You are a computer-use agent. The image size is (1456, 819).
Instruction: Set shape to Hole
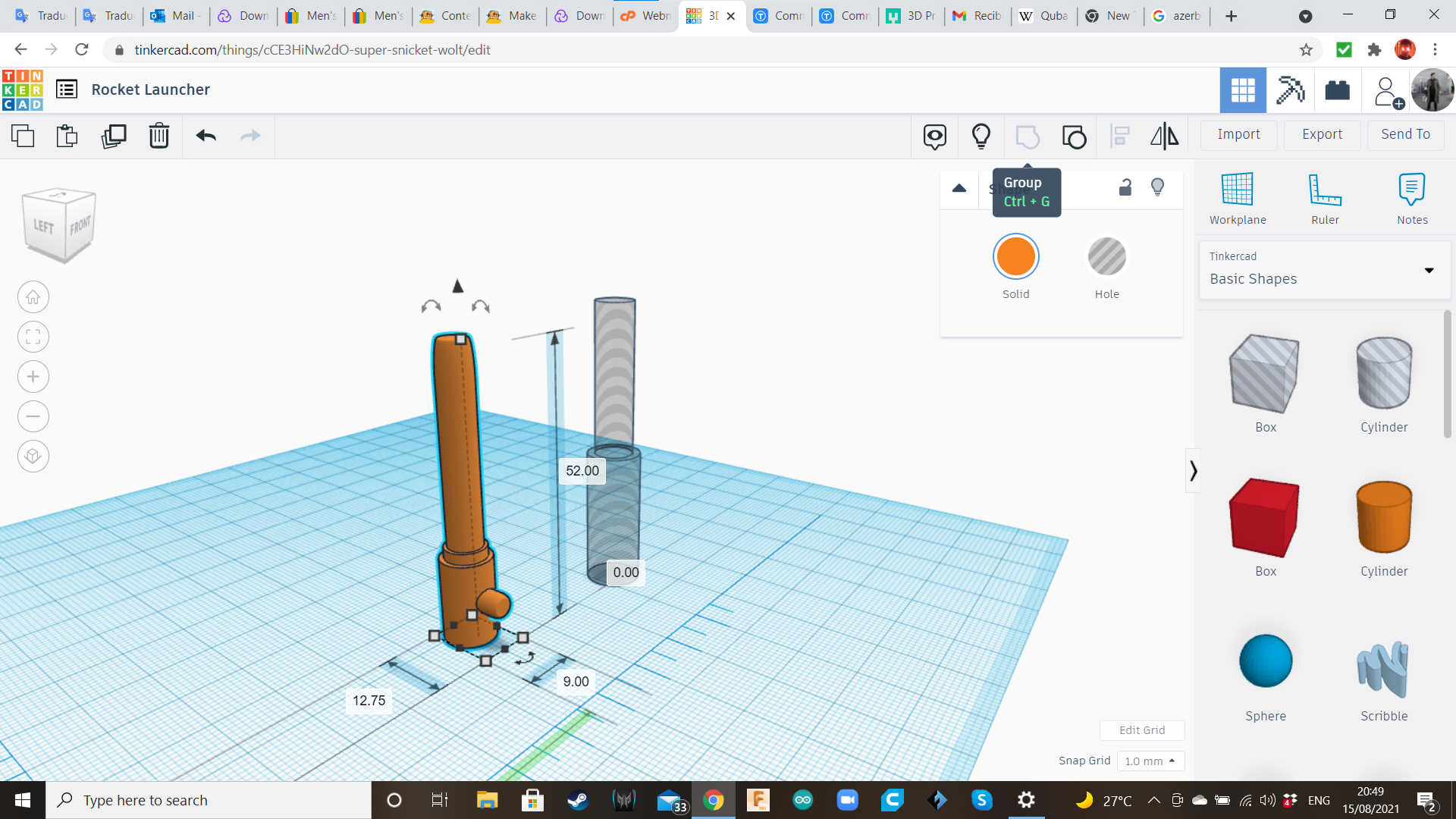click(1106, 257)
